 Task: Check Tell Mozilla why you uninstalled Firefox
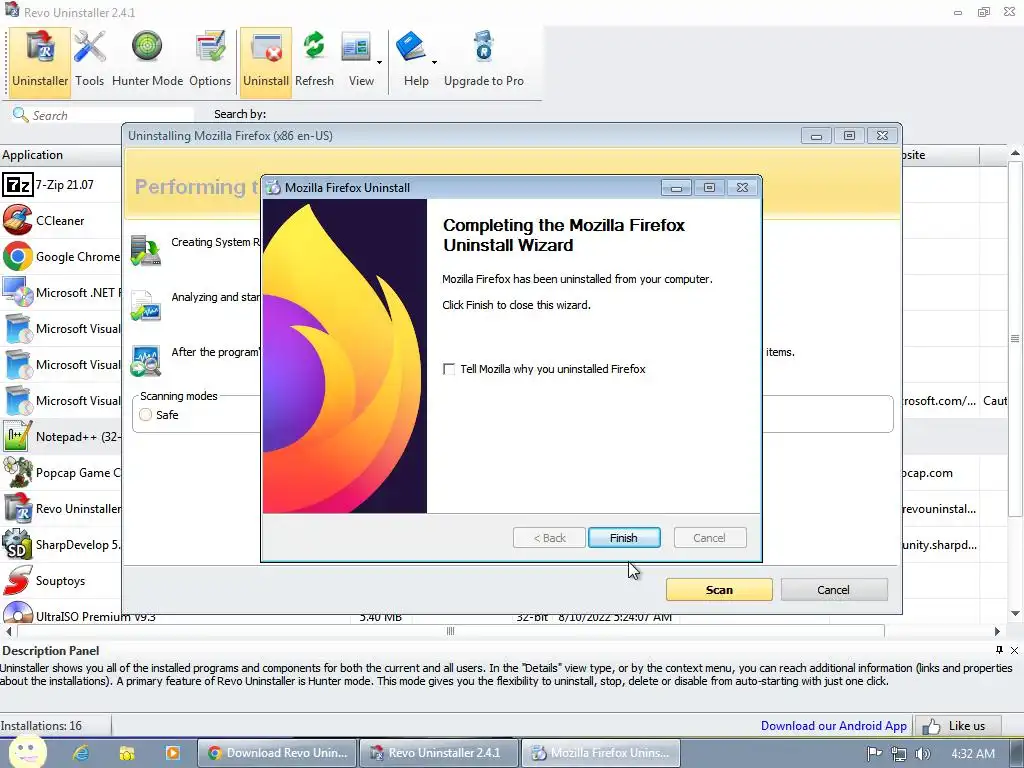coord(449,369)
